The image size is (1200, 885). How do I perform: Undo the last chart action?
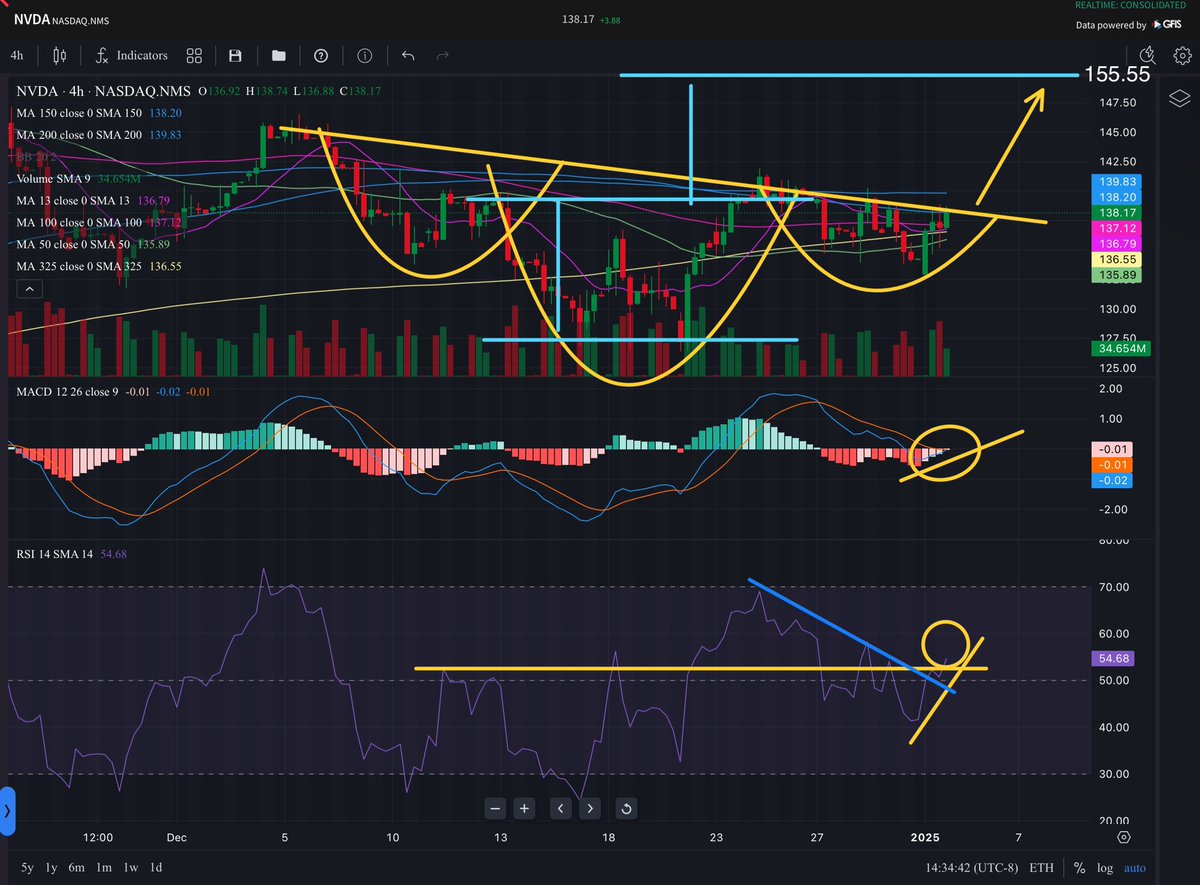(x=407, y=56)
